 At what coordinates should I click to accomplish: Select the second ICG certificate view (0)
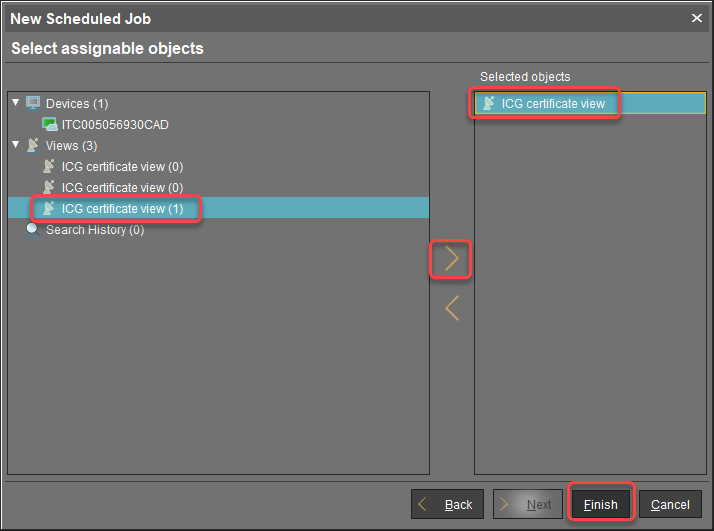122,187
